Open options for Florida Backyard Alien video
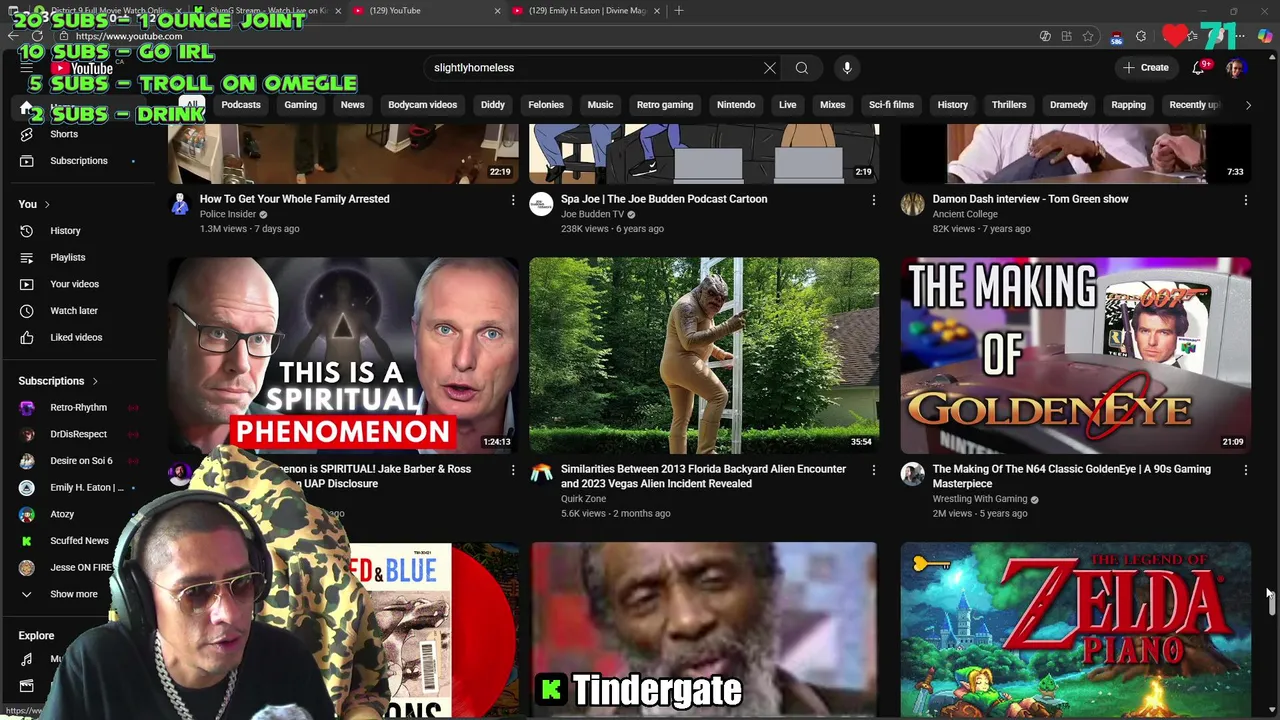1280x720 pixels. (873, 470)
